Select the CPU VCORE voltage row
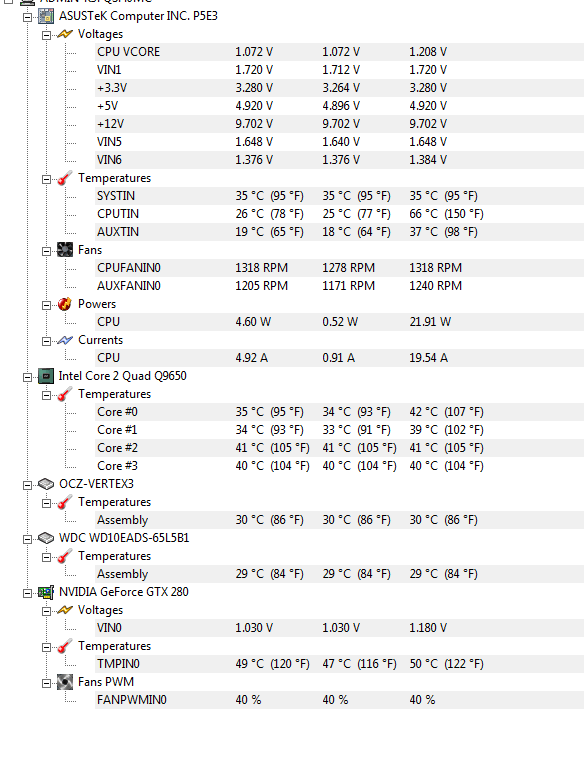The width and height of the screenshot is (584, 780). coord(339,52)
